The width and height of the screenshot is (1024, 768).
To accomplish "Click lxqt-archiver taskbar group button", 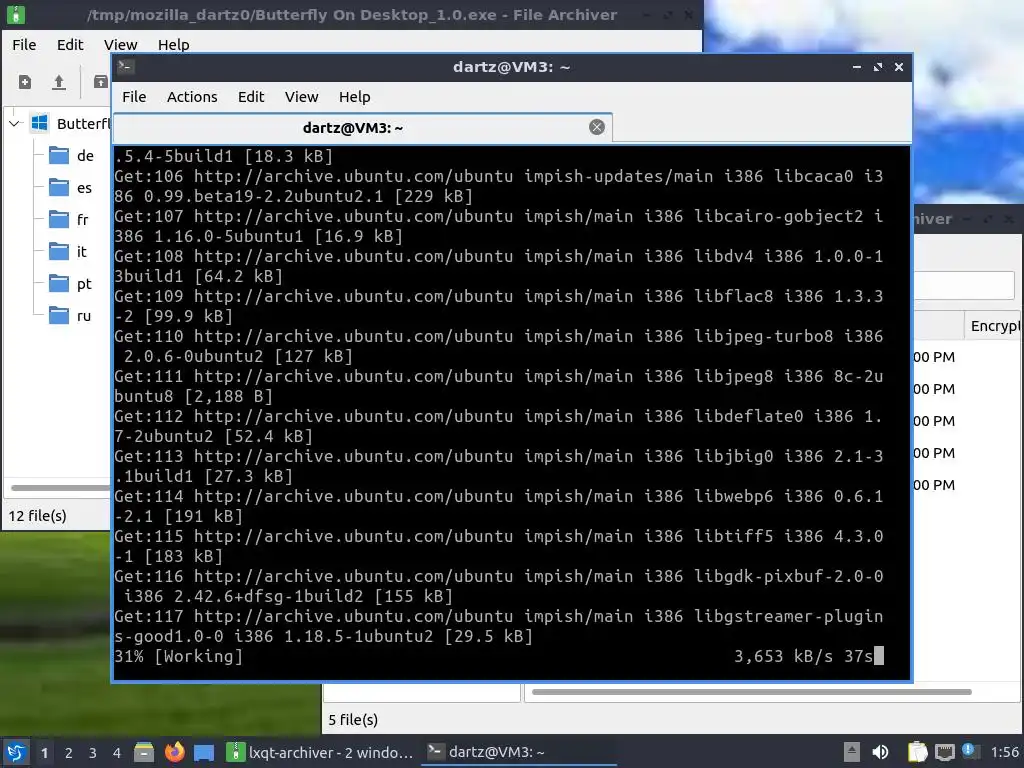I will click(x=320, y=752).
